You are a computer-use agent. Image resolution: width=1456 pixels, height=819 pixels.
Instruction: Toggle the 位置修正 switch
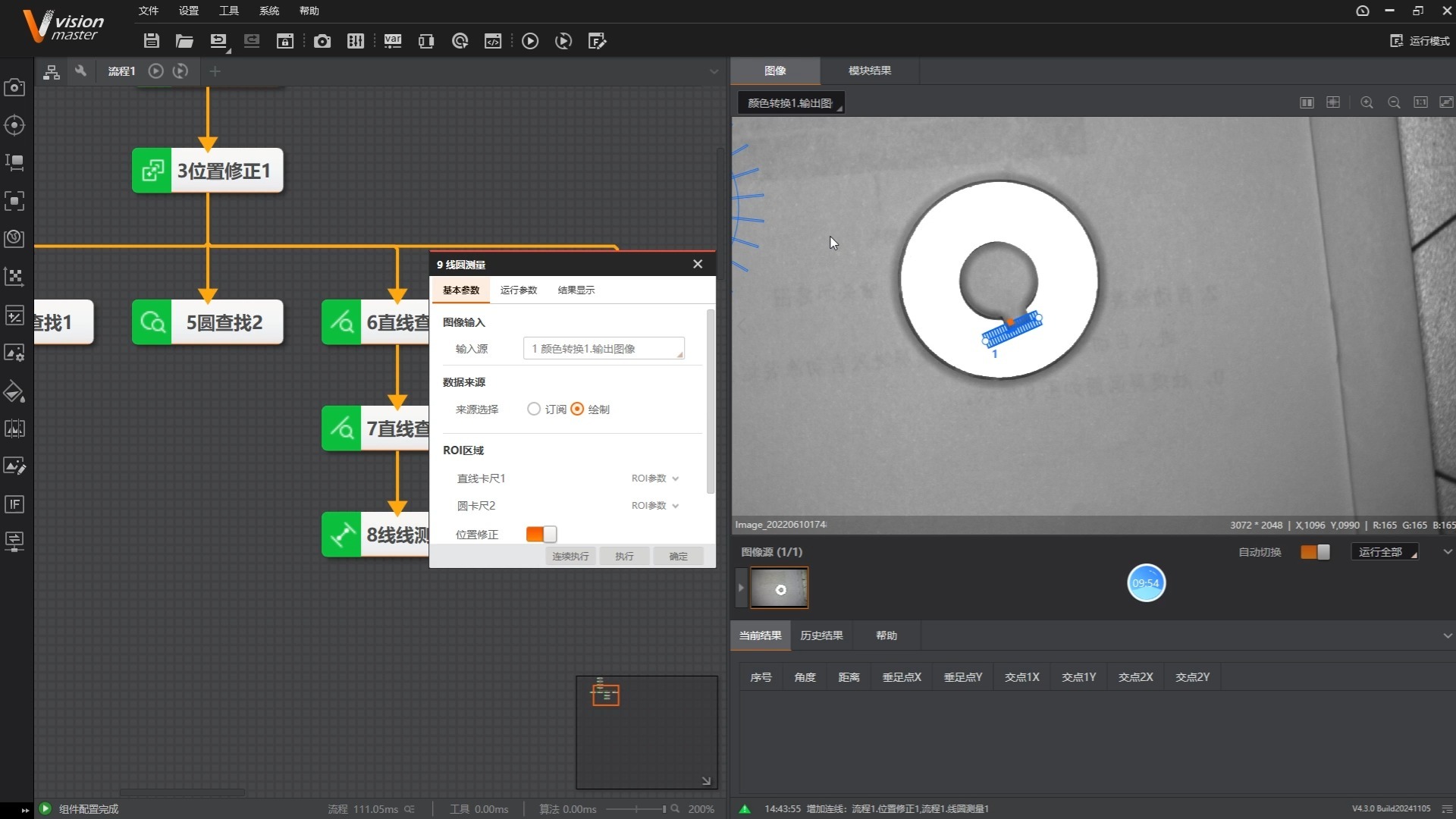(x=541, y=535)
